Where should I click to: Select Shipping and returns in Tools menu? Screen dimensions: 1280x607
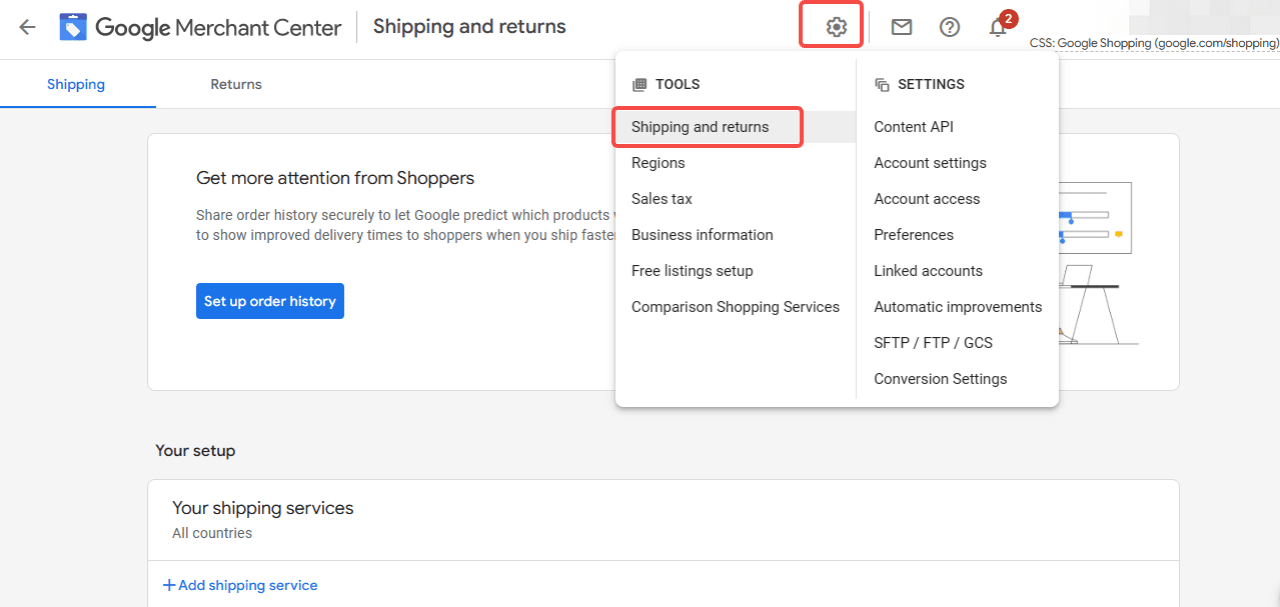coord(735,127)
